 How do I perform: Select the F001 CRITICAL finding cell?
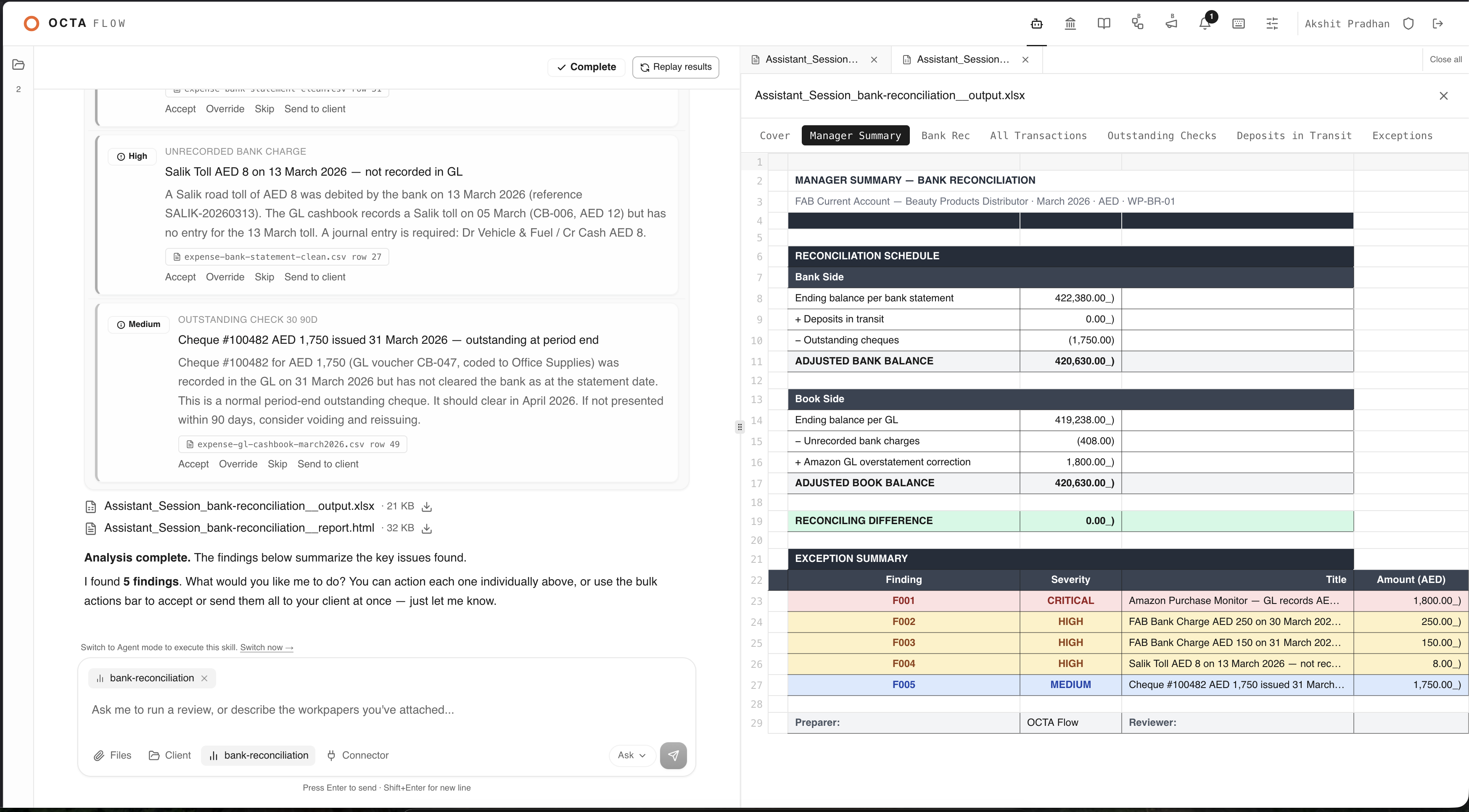click(x=903, y=601)
